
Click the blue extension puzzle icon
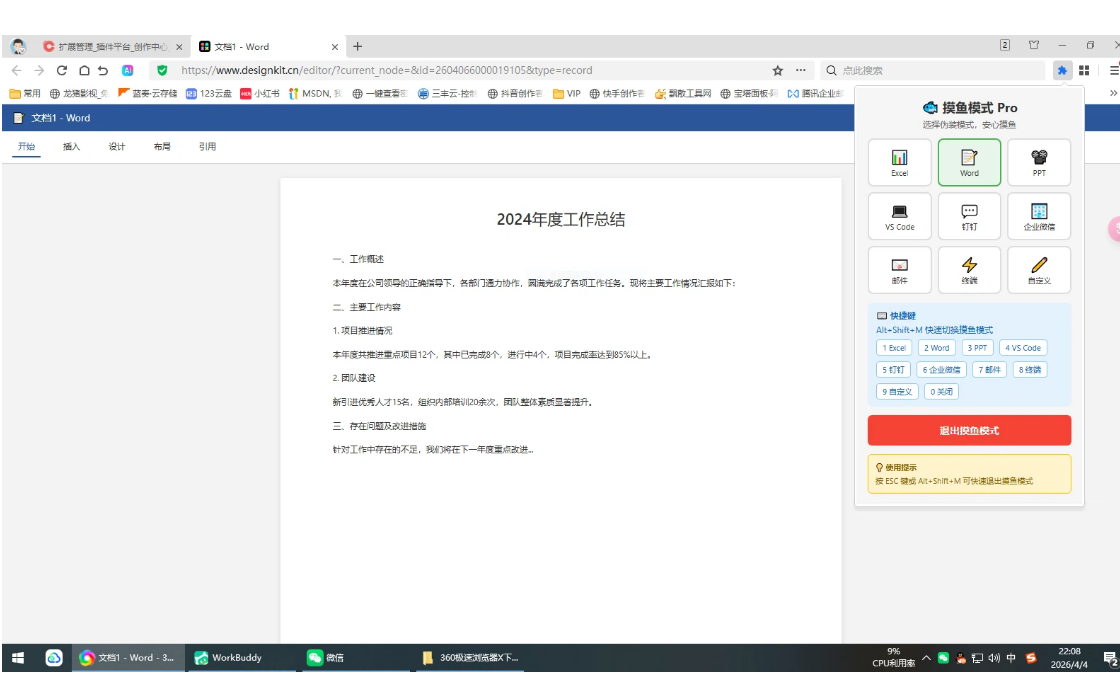(x=1062, y=70)
